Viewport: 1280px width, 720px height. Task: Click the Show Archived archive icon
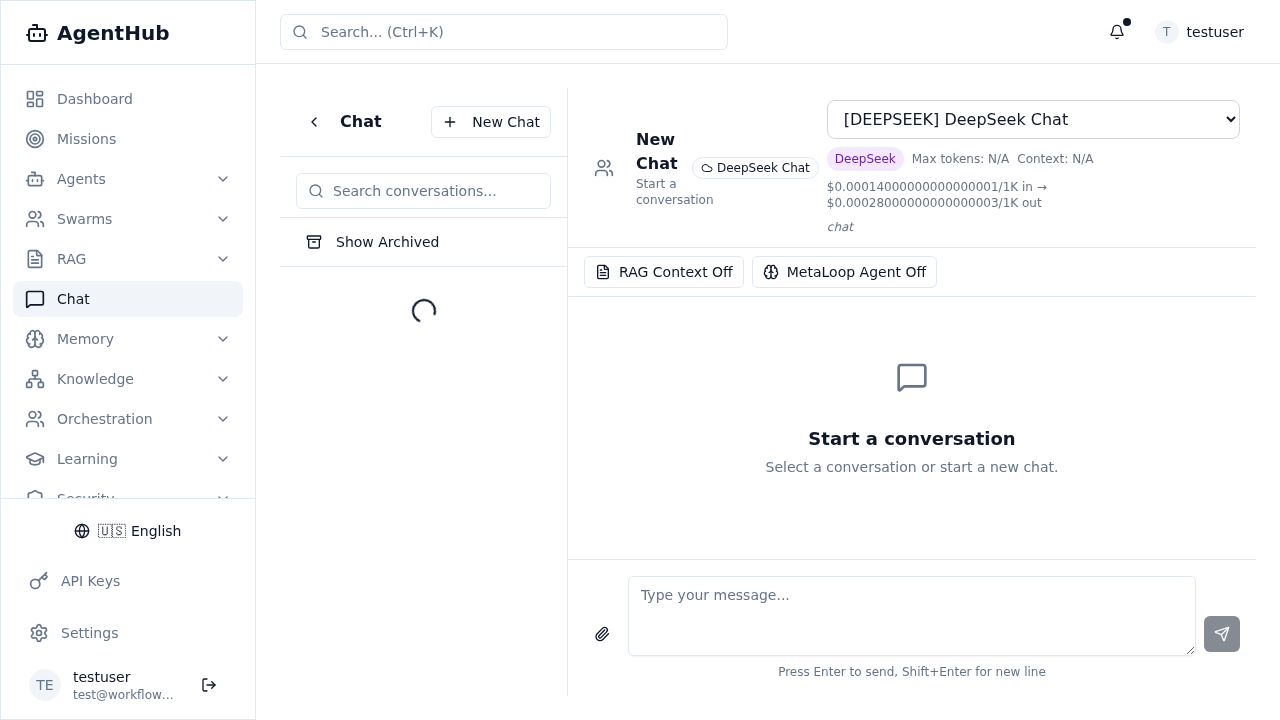click(x=314, y=242)
